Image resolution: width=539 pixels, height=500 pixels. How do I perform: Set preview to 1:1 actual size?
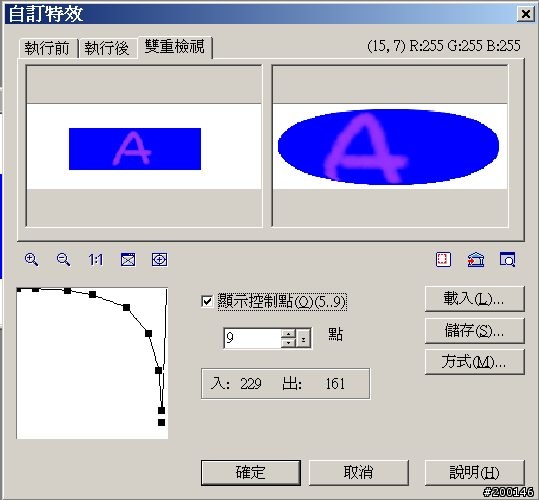(x=95, y=260)
